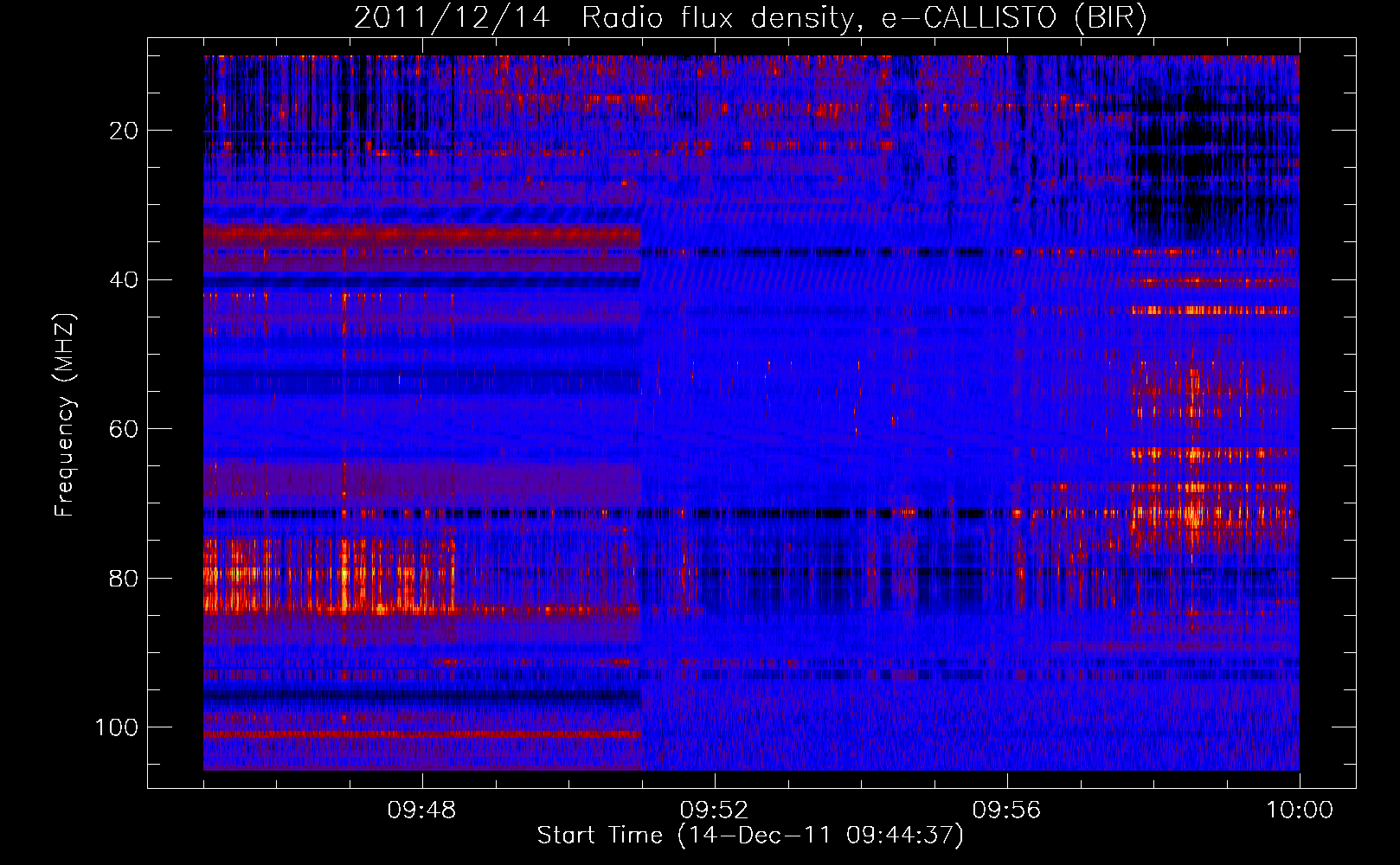Click the 09:56 time tick label

(x=1007, y=811)
